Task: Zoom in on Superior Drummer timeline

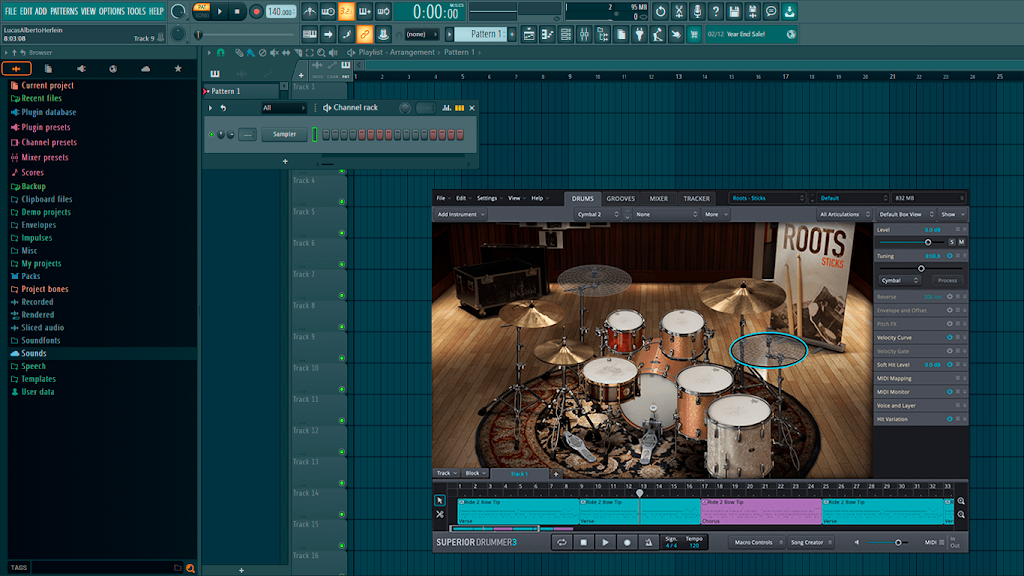Action: pos(961,501)
